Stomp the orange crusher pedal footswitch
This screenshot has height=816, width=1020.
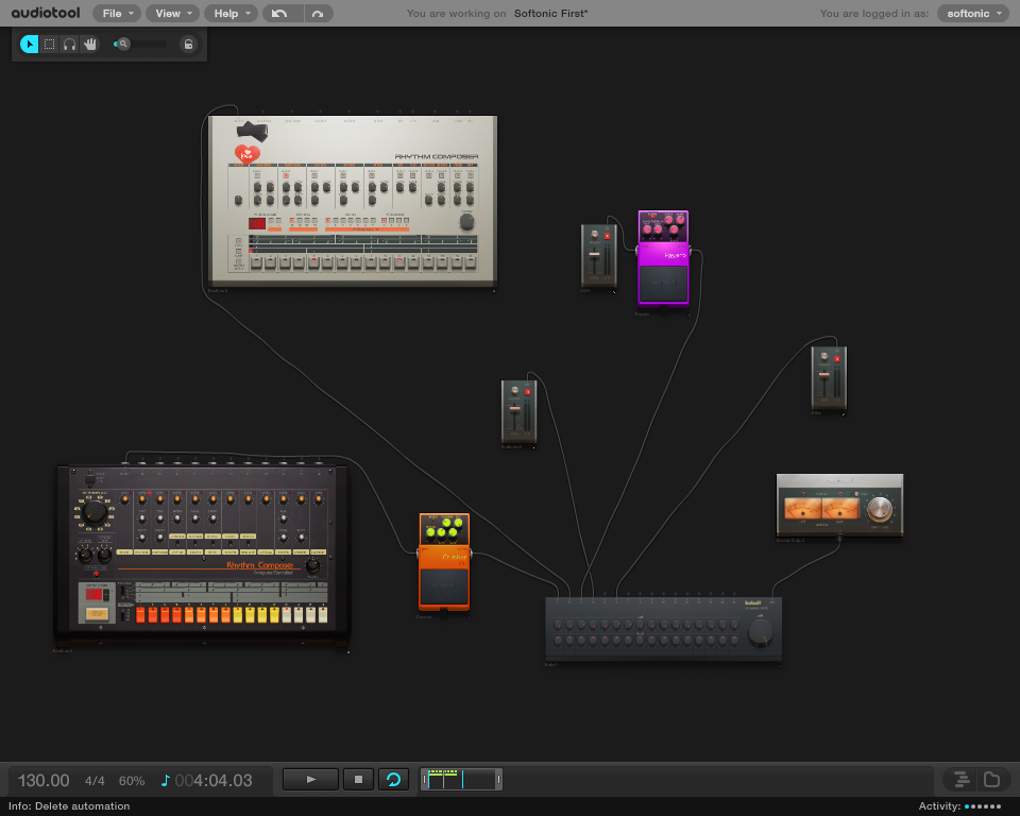tap(443, 585)
